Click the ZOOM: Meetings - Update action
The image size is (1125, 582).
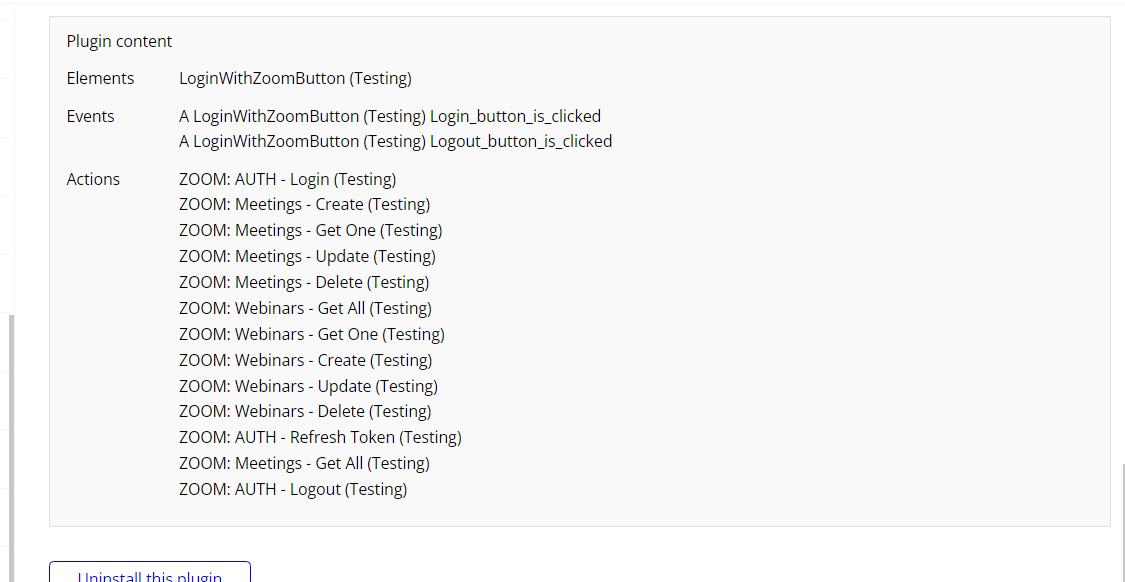click(x=307, y=256)
